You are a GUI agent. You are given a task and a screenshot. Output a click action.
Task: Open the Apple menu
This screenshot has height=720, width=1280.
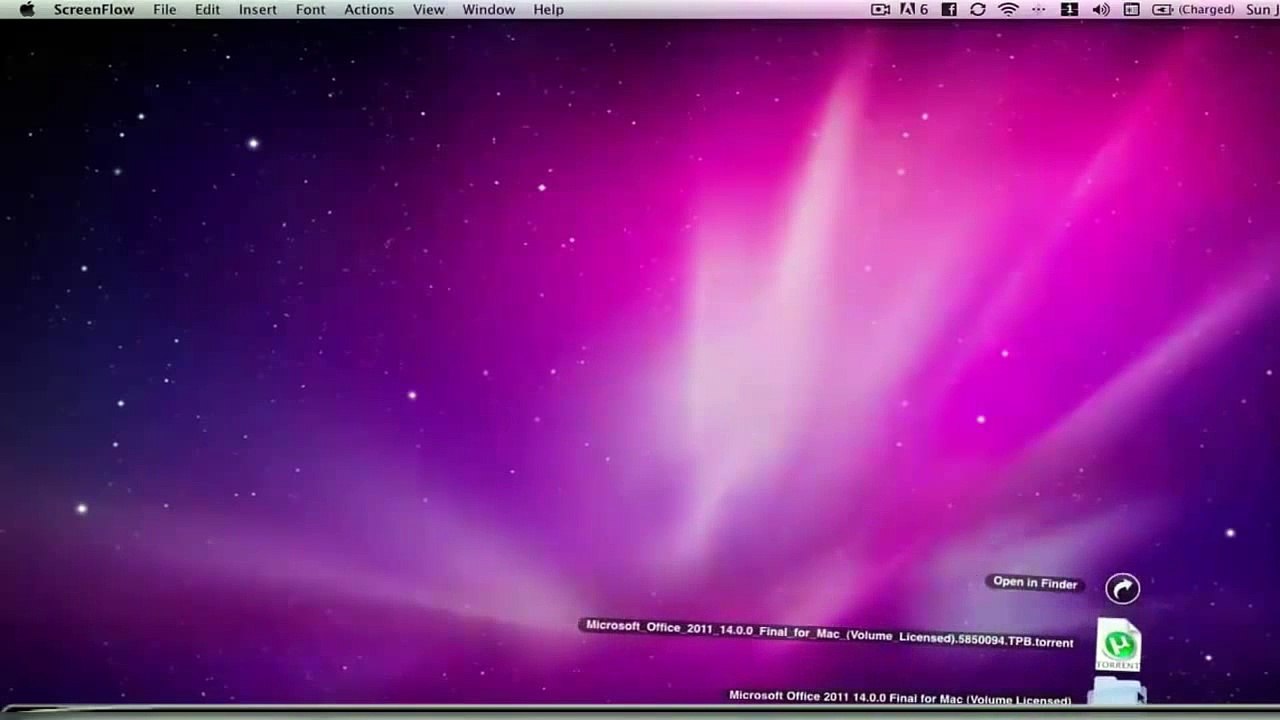27,9
